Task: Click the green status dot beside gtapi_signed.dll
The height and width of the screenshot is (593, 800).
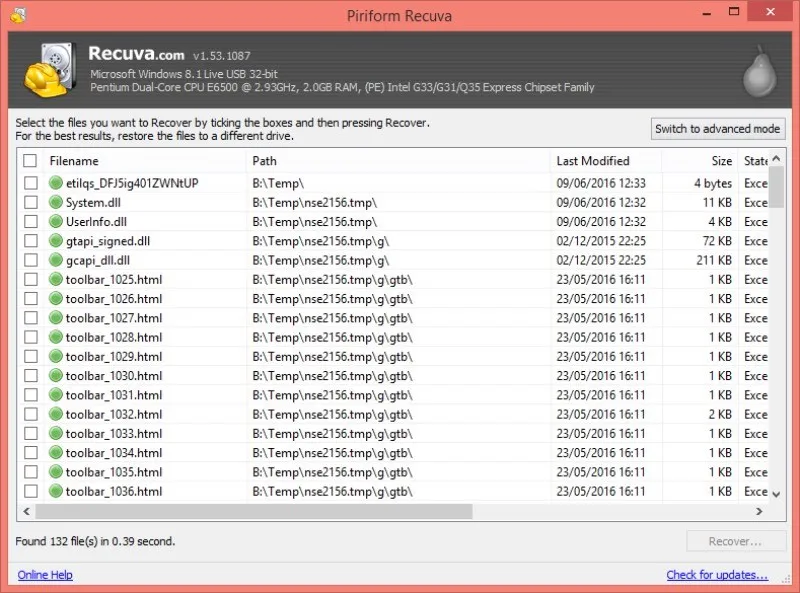Action: pyautogui.click(x=56, y=241)
